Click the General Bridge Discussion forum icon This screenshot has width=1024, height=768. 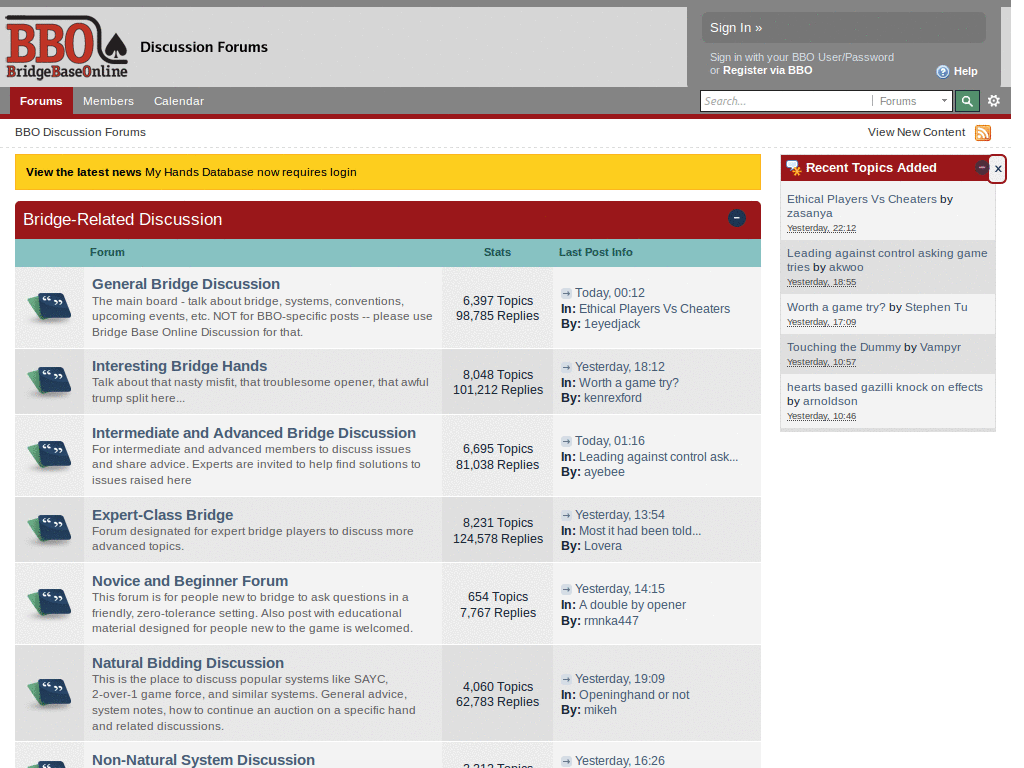[x=49, y=307]
